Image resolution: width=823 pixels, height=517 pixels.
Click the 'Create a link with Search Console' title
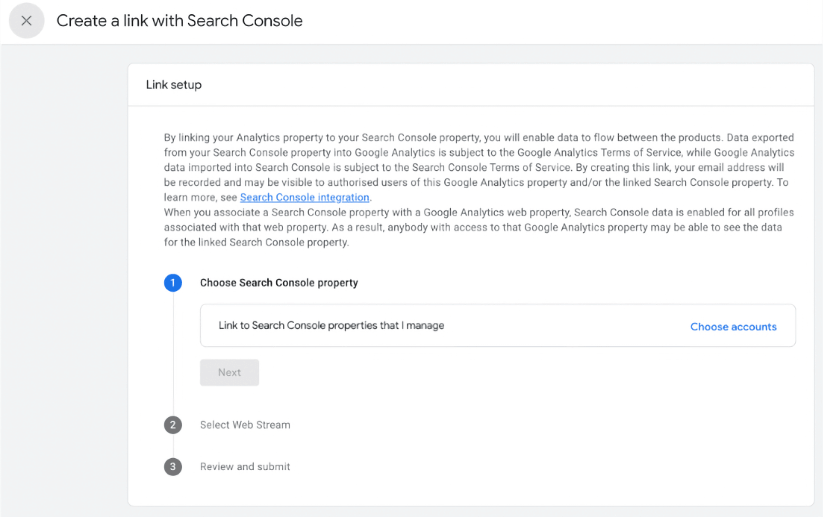(179, 21)
